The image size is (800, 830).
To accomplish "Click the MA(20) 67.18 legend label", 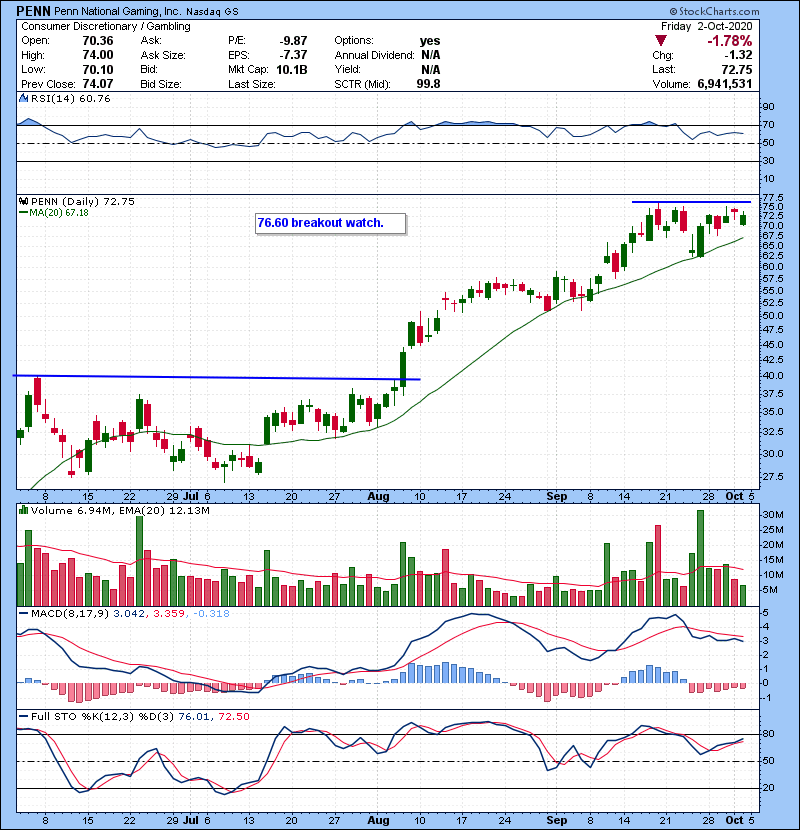I will click(59, 213).
